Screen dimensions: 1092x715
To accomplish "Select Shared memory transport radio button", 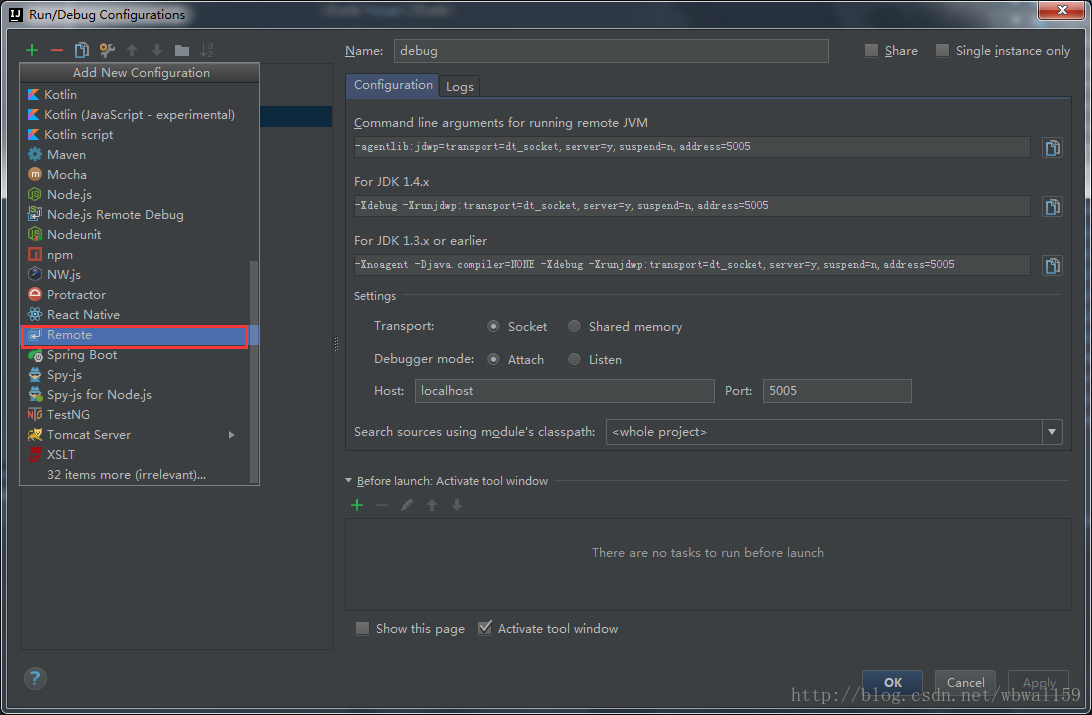I will pos(575,327).
